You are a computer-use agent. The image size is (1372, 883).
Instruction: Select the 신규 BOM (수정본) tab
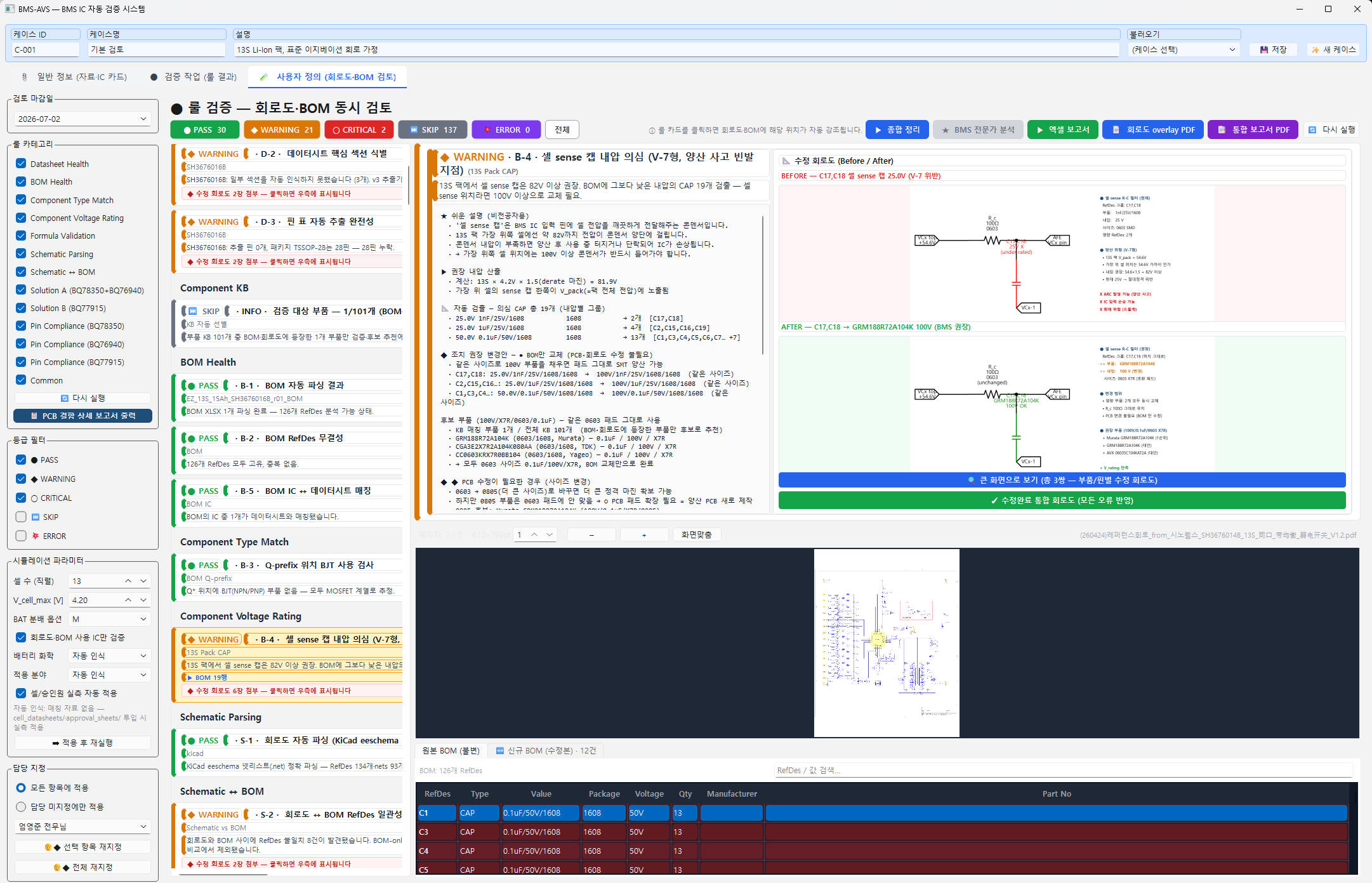click(x=546, y=751)
